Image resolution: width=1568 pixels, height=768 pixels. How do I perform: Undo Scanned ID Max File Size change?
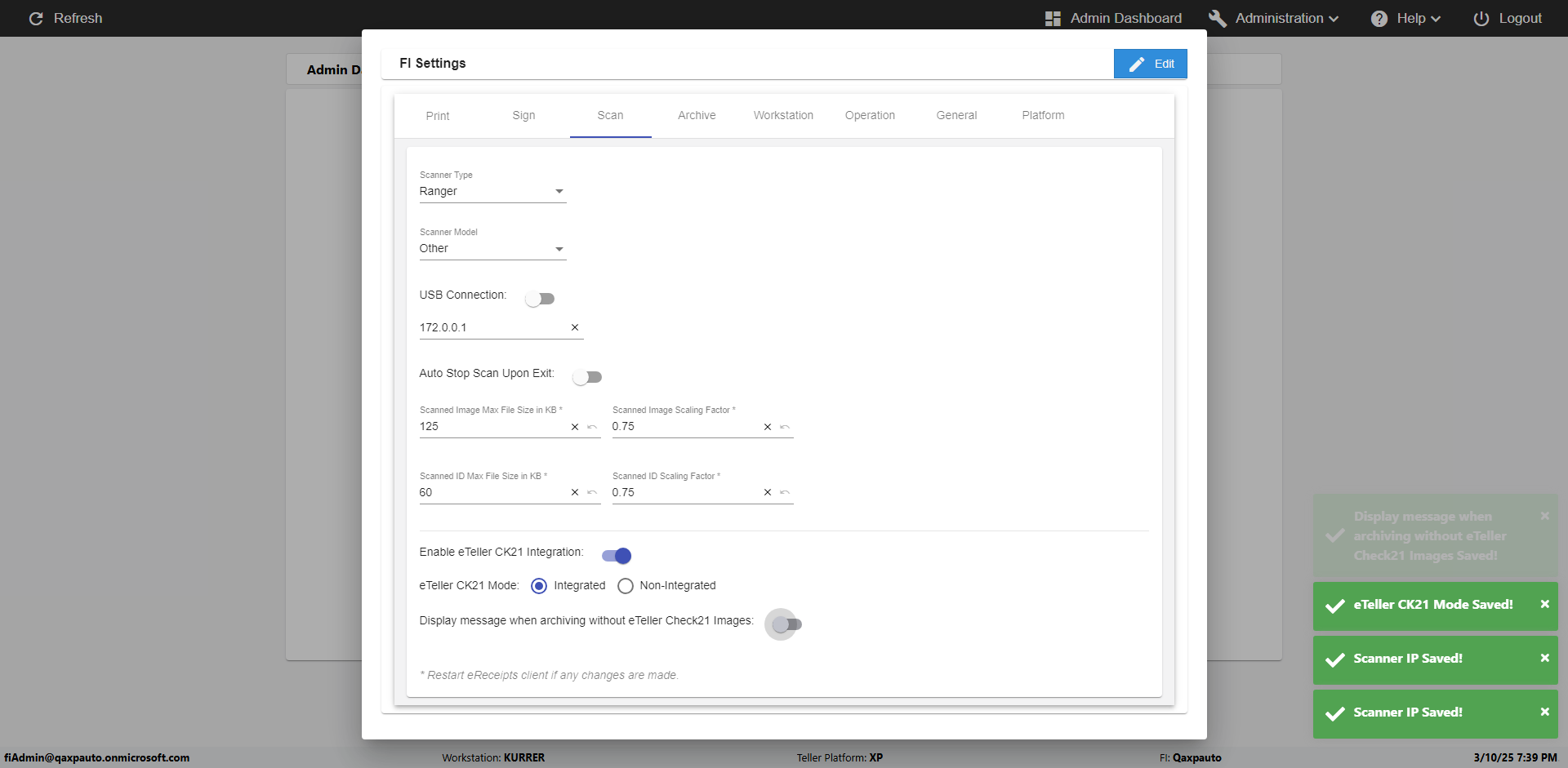[592, 492]
